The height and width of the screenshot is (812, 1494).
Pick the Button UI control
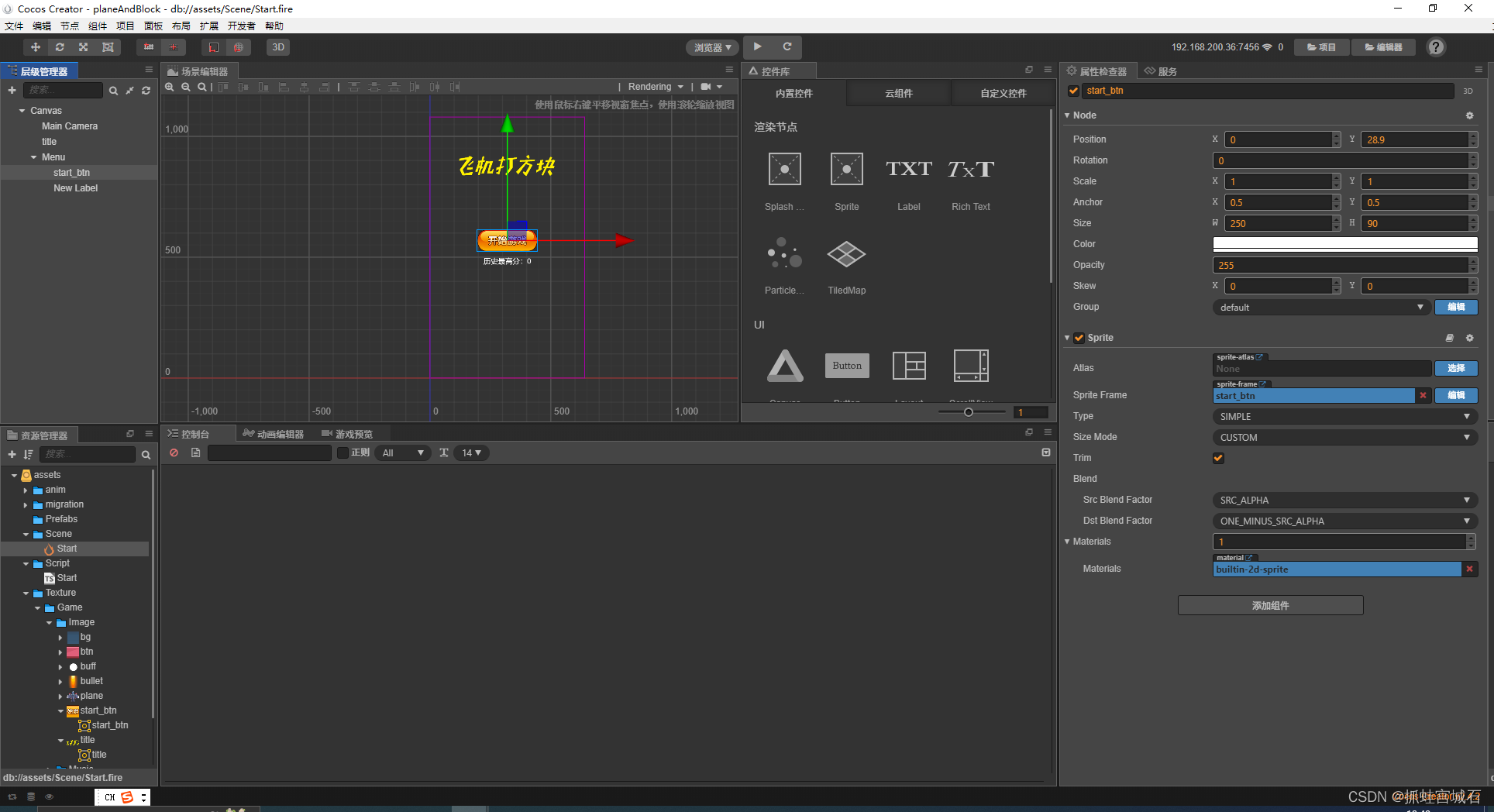(847, 366)
